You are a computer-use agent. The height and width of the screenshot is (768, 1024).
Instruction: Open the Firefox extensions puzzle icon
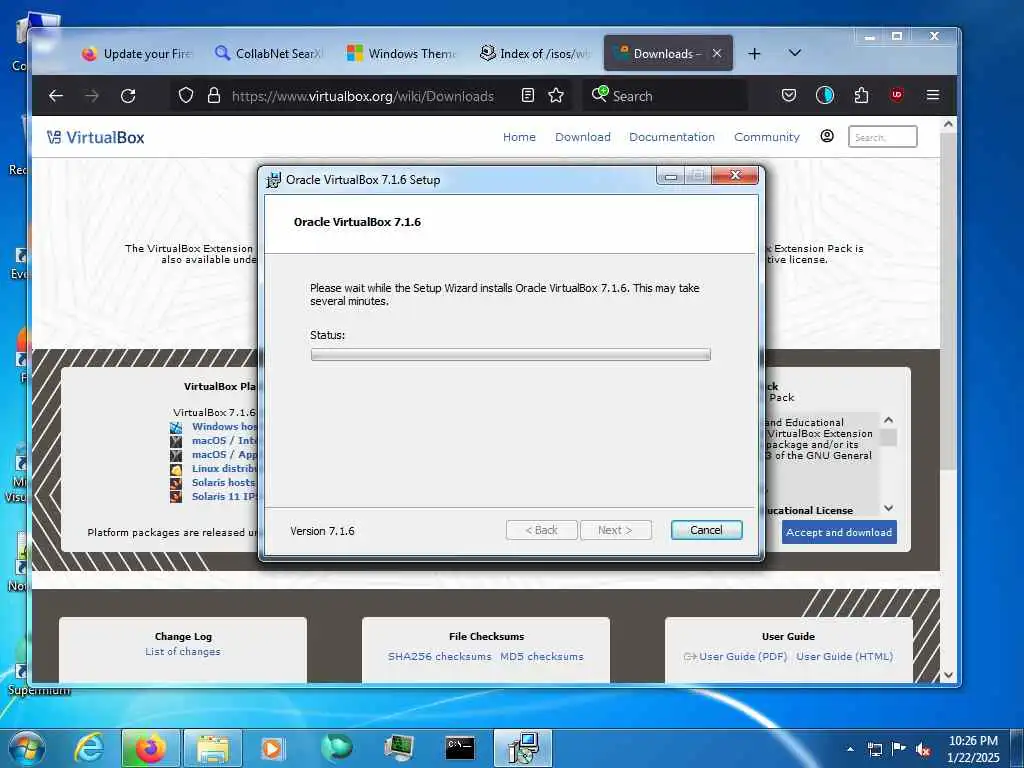[861, 96]
